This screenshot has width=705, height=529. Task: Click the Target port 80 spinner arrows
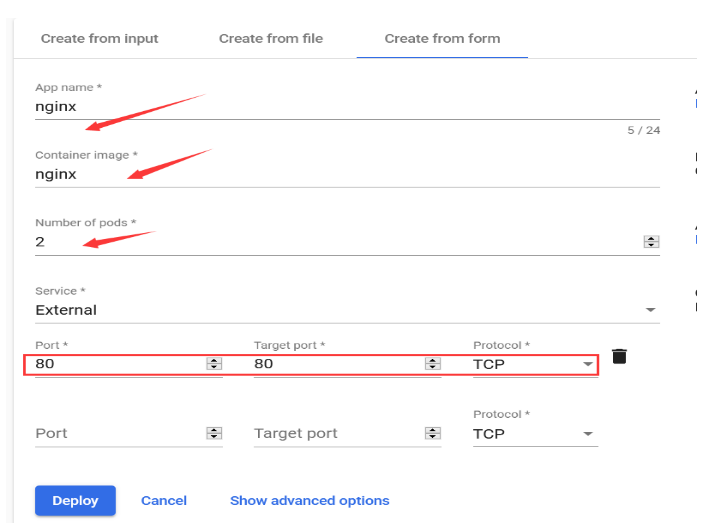[432, 364]
